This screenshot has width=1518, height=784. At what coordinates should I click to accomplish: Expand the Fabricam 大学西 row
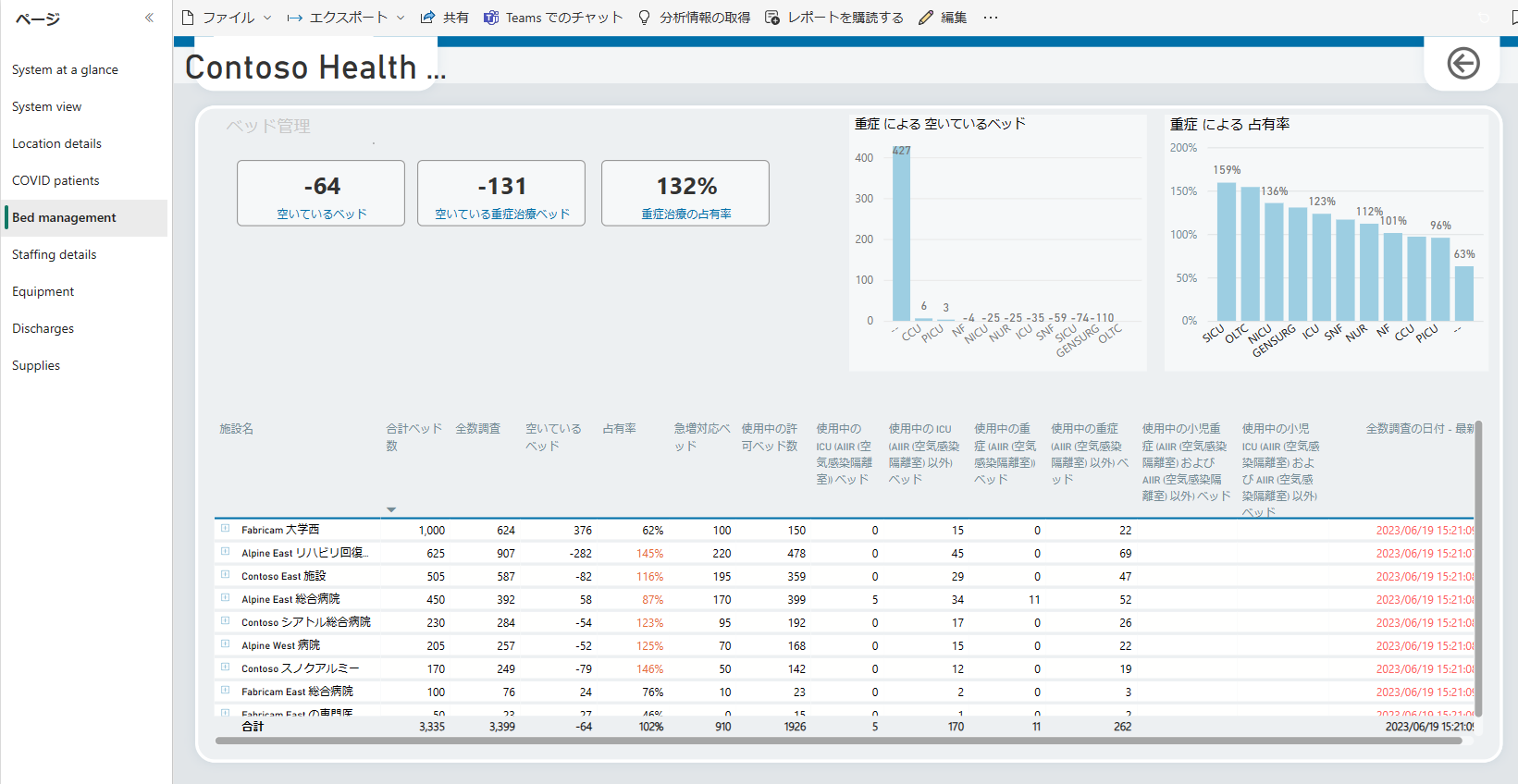(x=225, y=529)
